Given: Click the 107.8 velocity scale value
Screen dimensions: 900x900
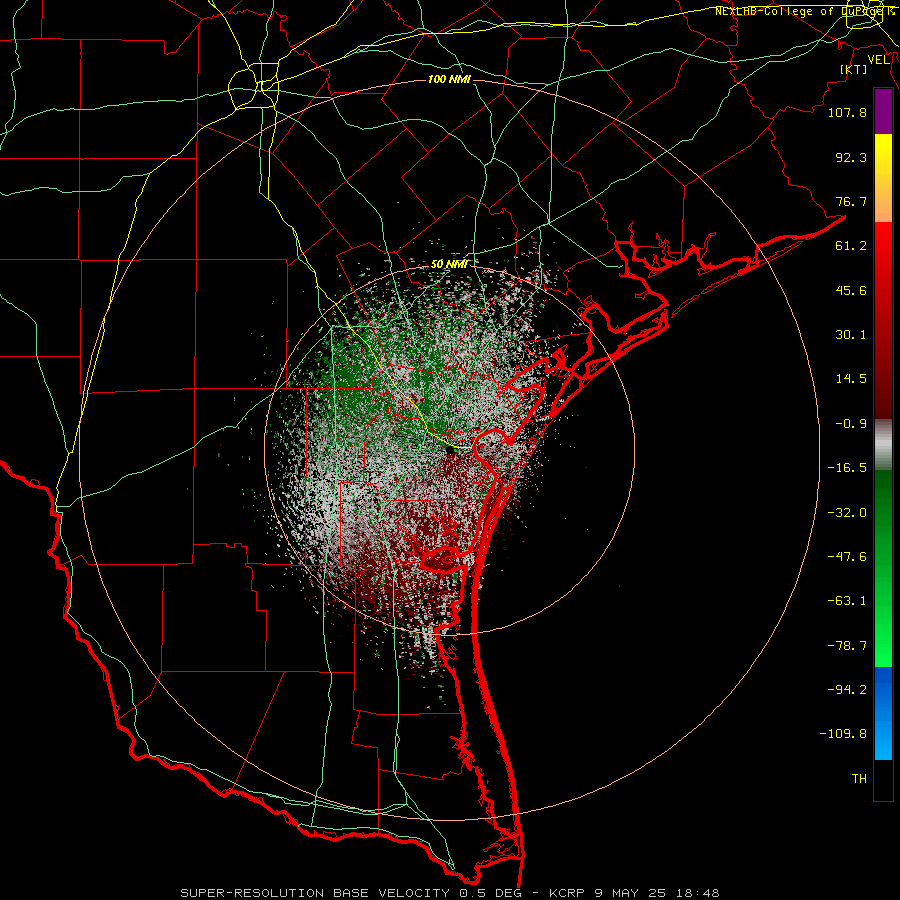Looking at the screenshot, I should (x=847, y=112).
